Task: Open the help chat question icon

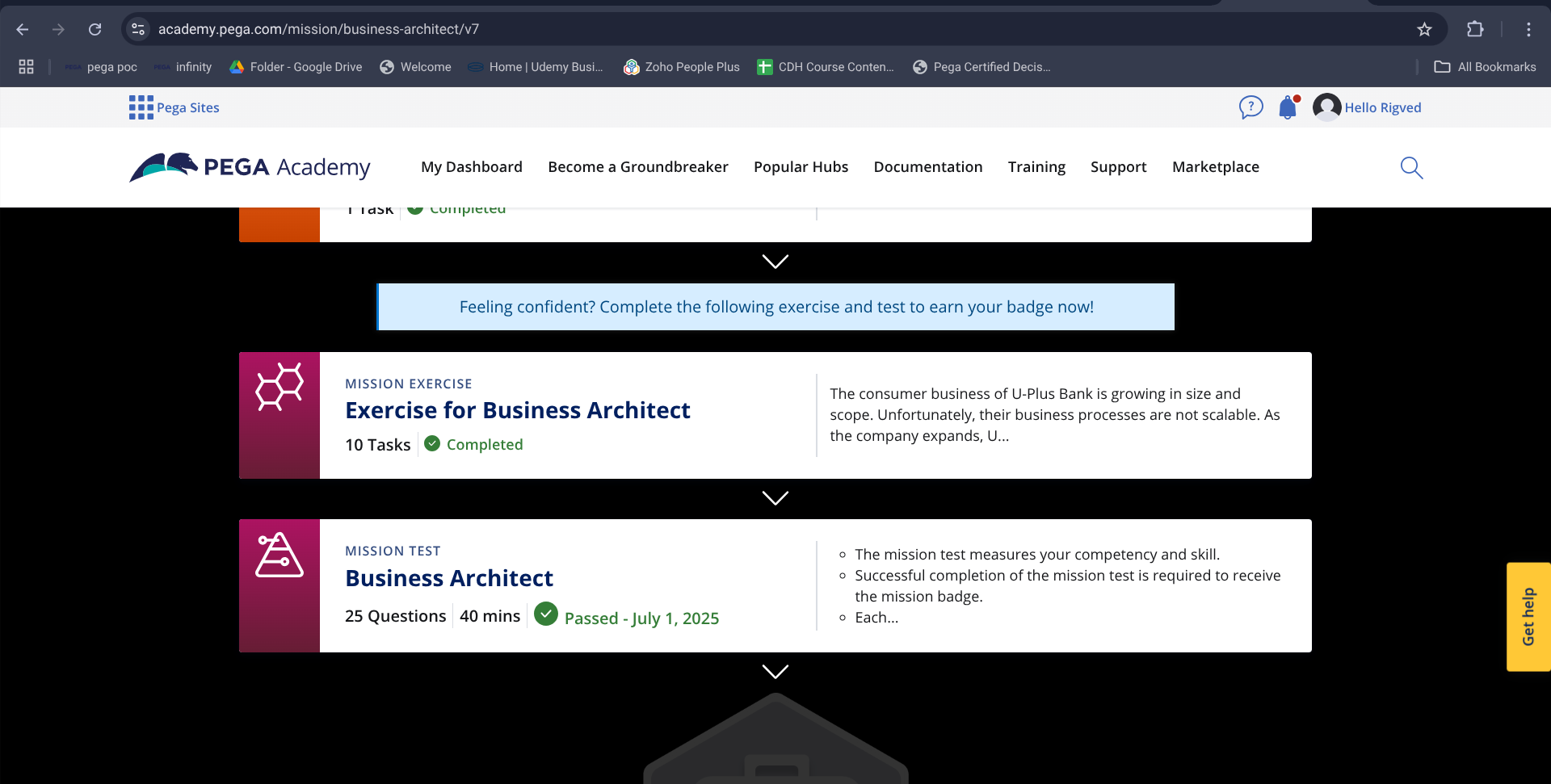Action: click(x=1250, y=107)
